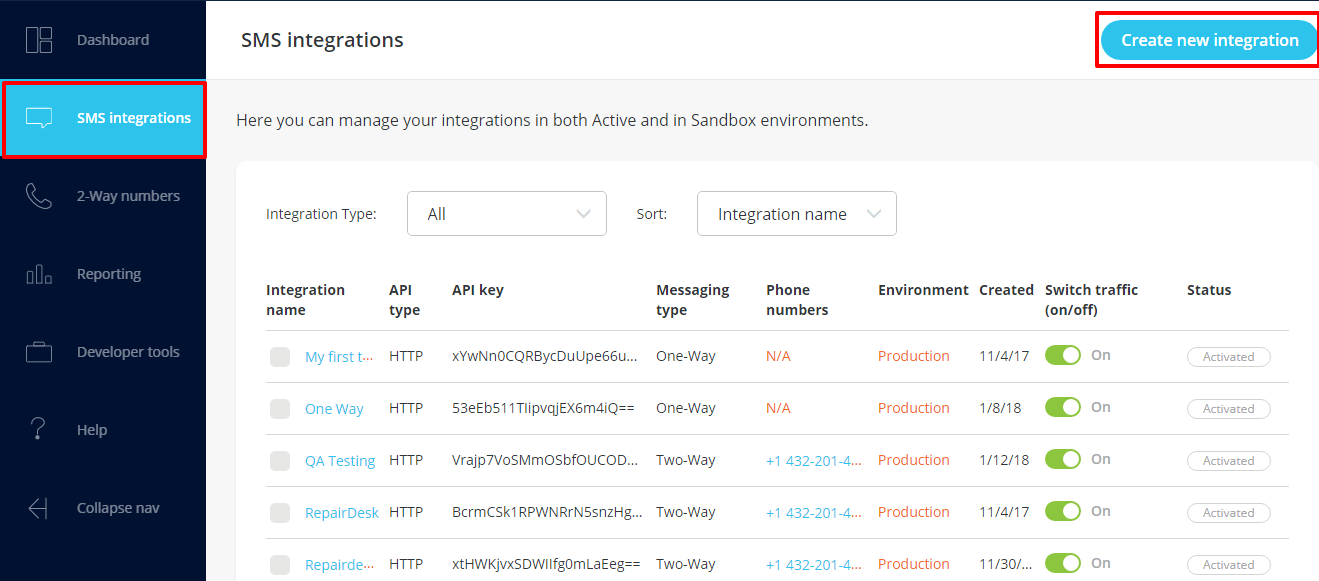1319x581 pixels.
Task: Click the 2-Way numbers phone icon
Action: [39, 196]
